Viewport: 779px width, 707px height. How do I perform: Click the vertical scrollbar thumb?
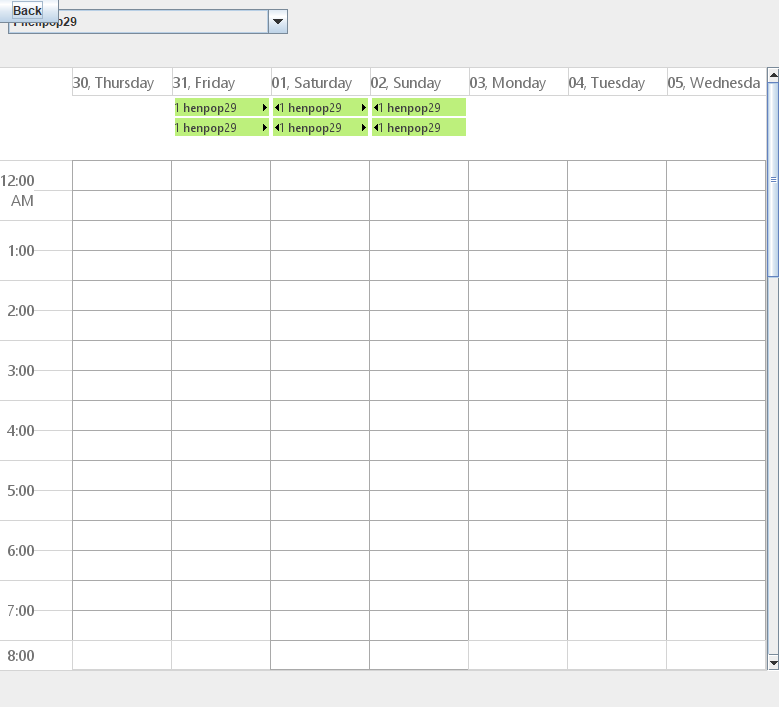point(772,180)
